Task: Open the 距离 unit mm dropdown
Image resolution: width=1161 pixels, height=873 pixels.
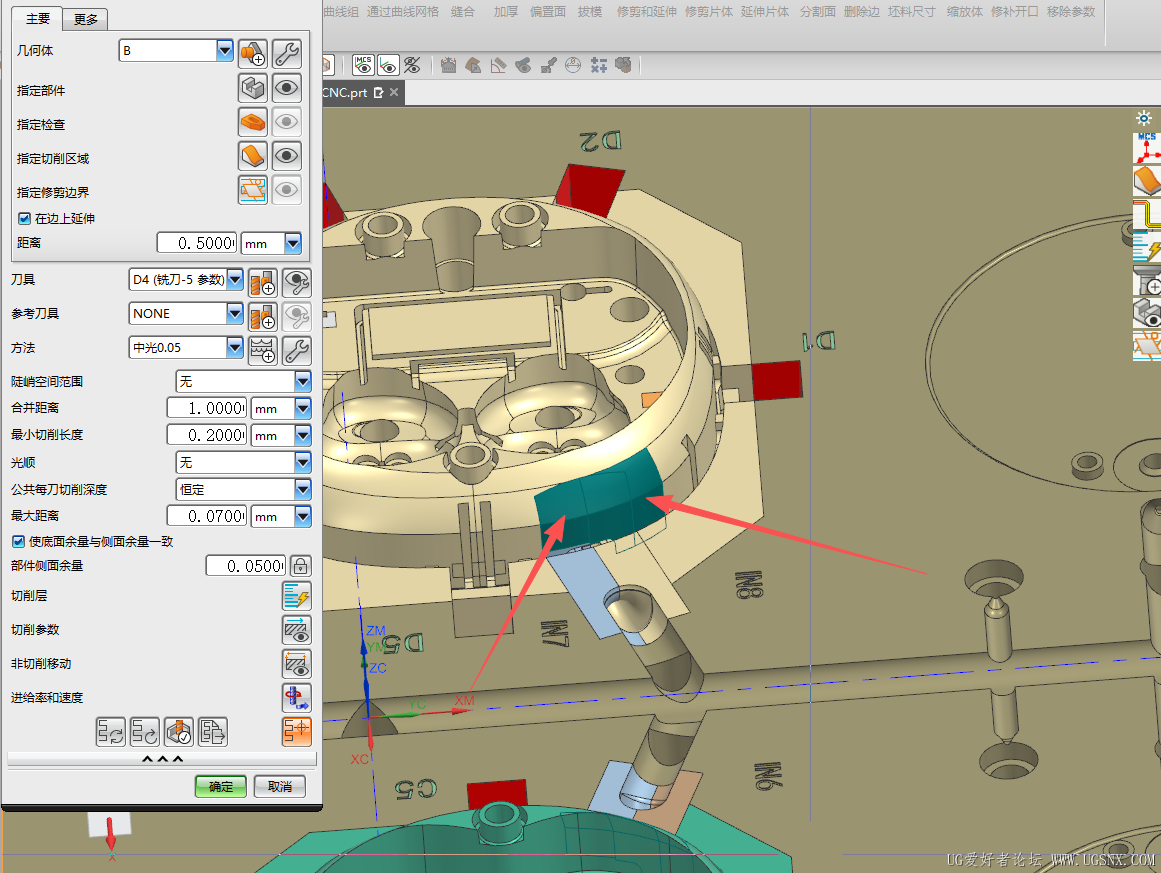Action: [x=293, y=244]
